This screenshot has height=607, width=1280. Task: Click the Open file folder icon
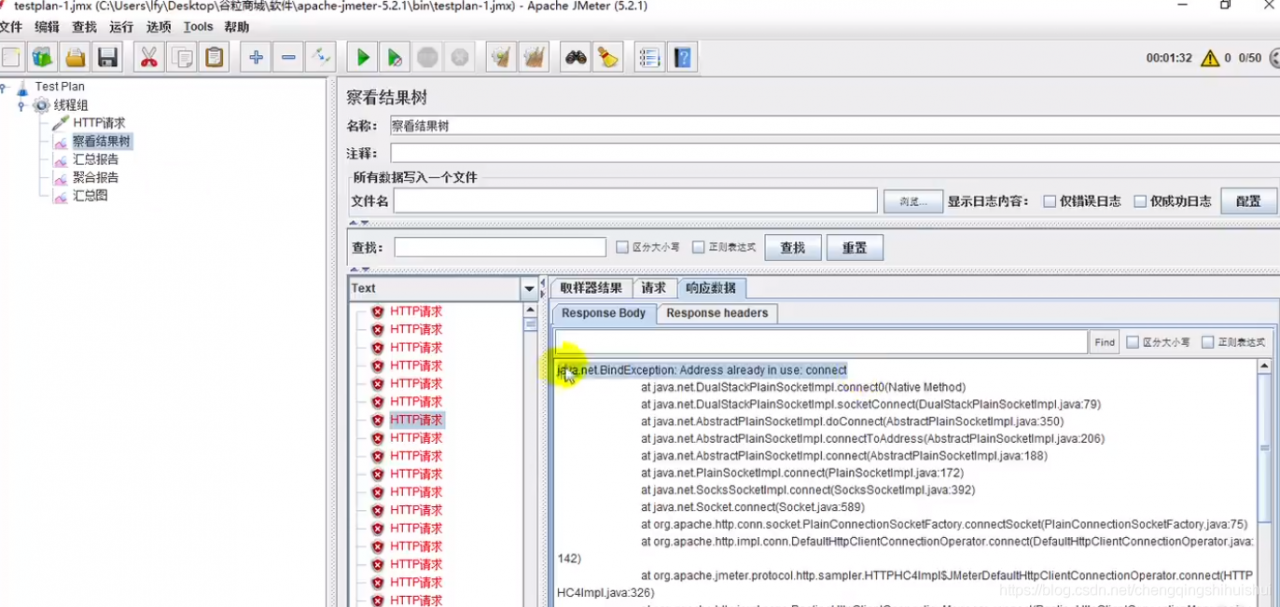[x=75, y=58]
